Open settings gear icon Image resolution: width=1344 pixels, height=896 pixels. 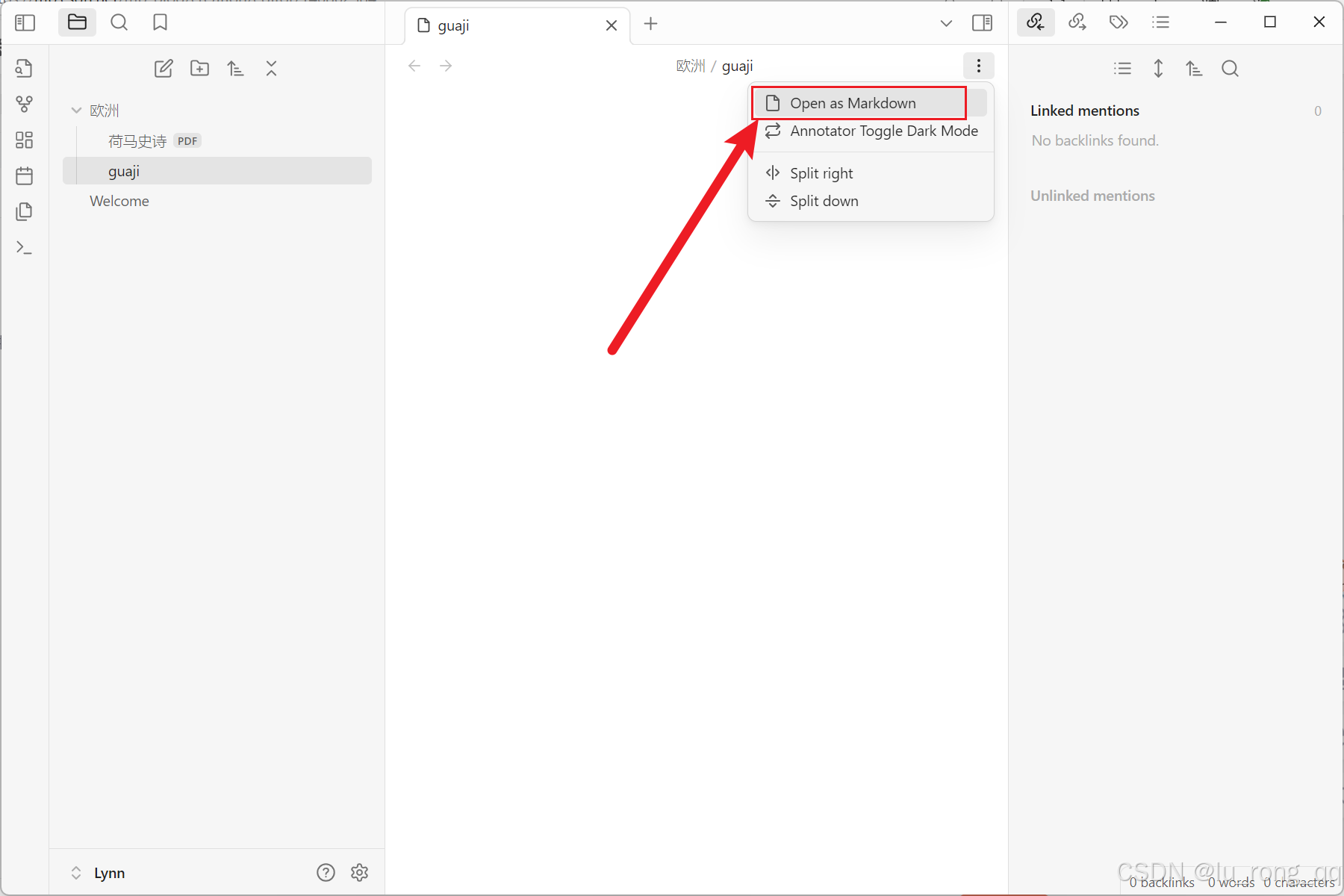coord(360,872)
